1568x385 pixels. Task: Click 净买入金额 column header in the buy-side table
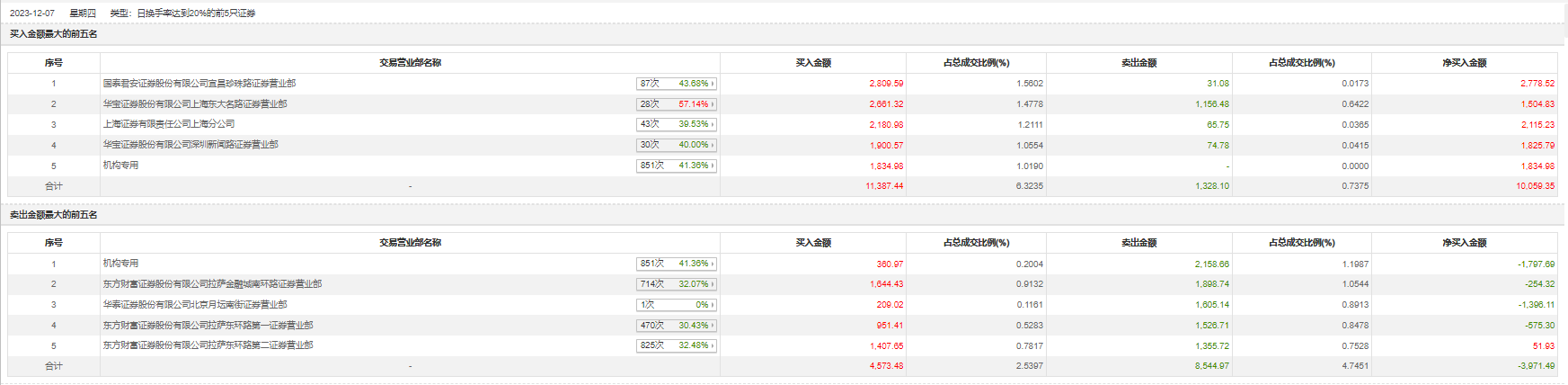click(x=1465, y=63)
